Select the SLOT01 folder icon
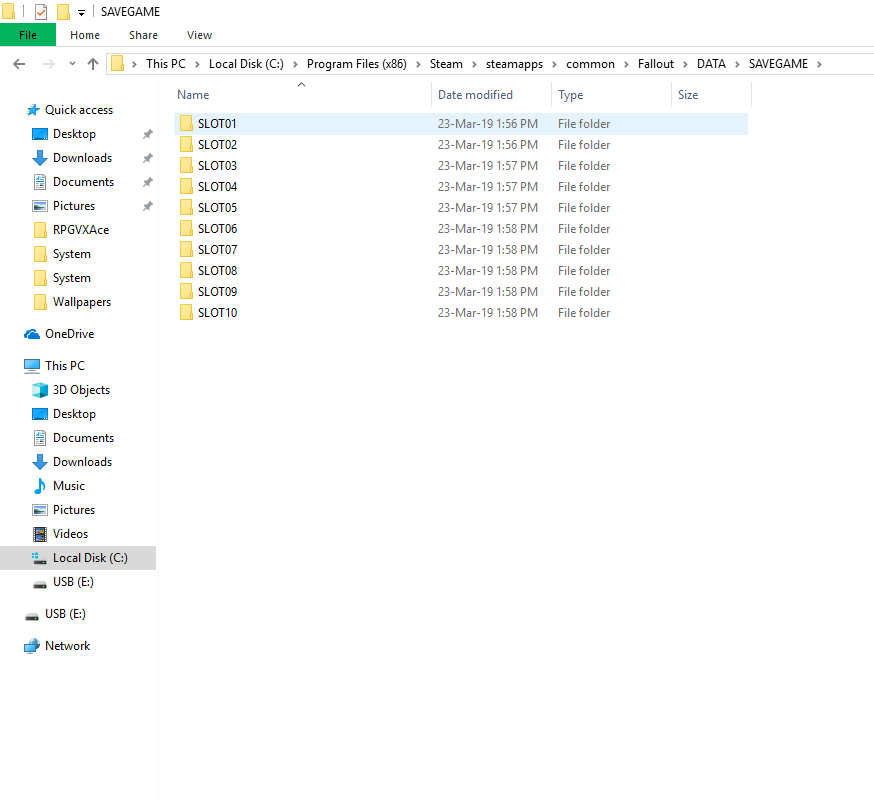This screenshot has height=800, width=874. pyautogui.click(x=186, y=123)
